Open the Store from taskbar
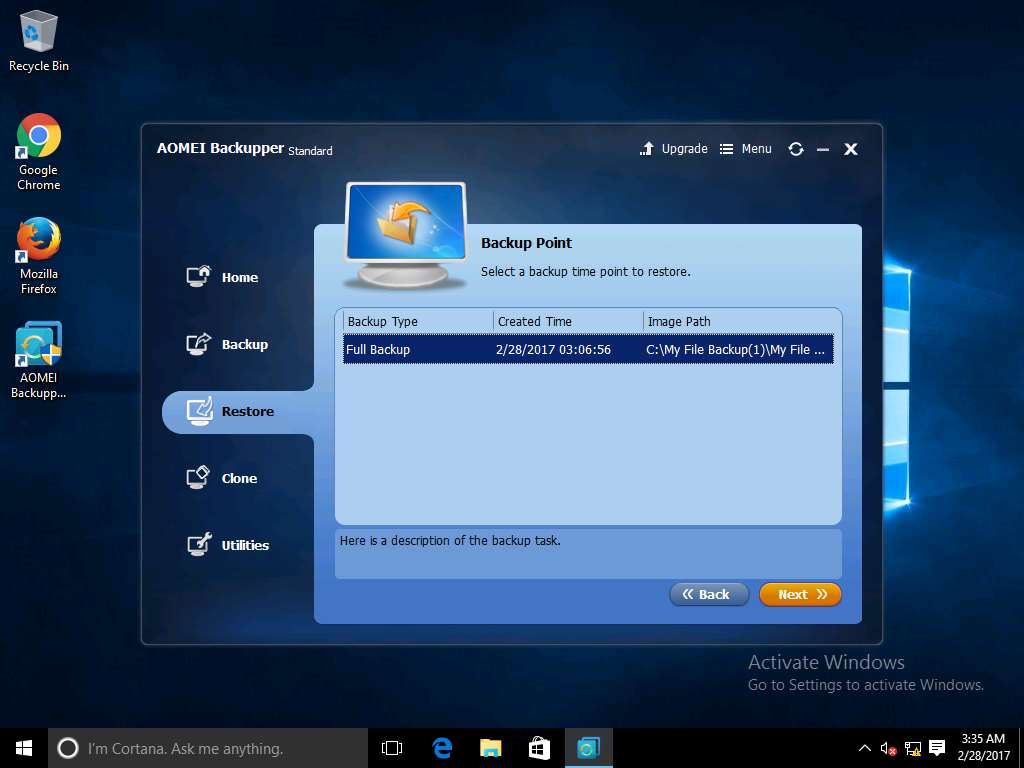The image size is (1024, 768). pyautogui.click(x=539, y=748)
